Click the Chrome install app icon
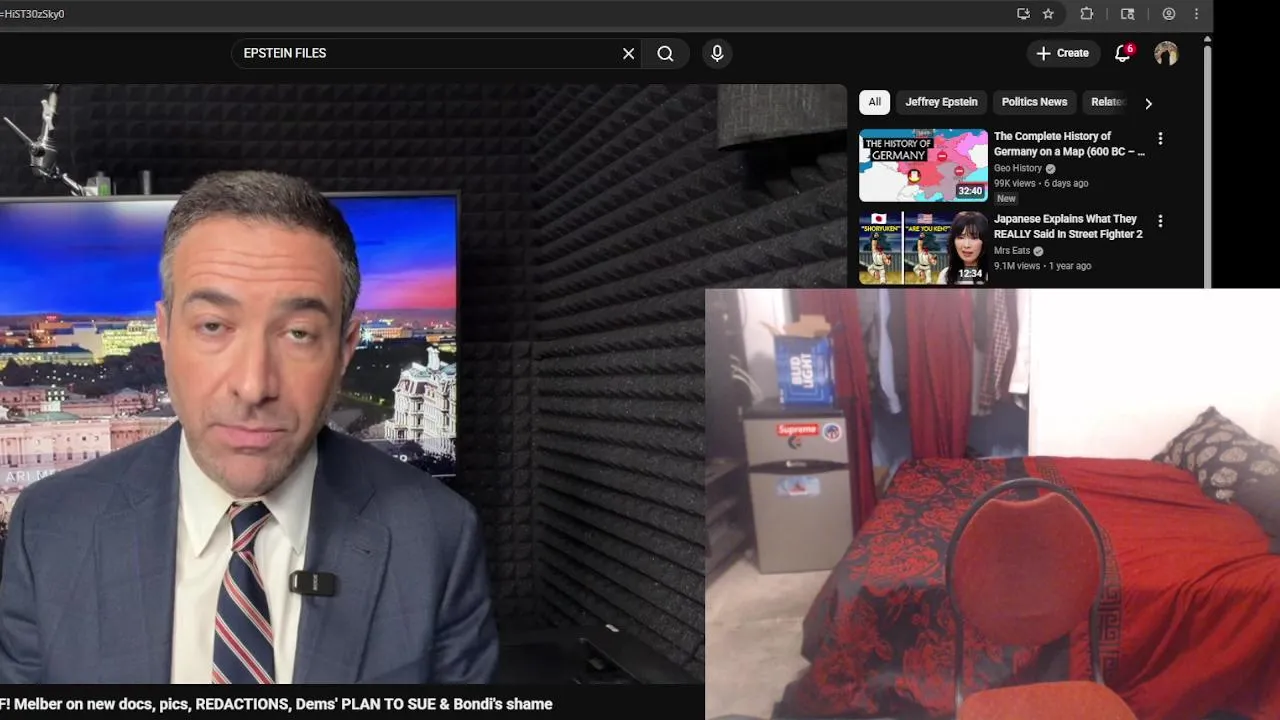Image resolution: width=1280 pixels, height=720 pixels. 1023,14
